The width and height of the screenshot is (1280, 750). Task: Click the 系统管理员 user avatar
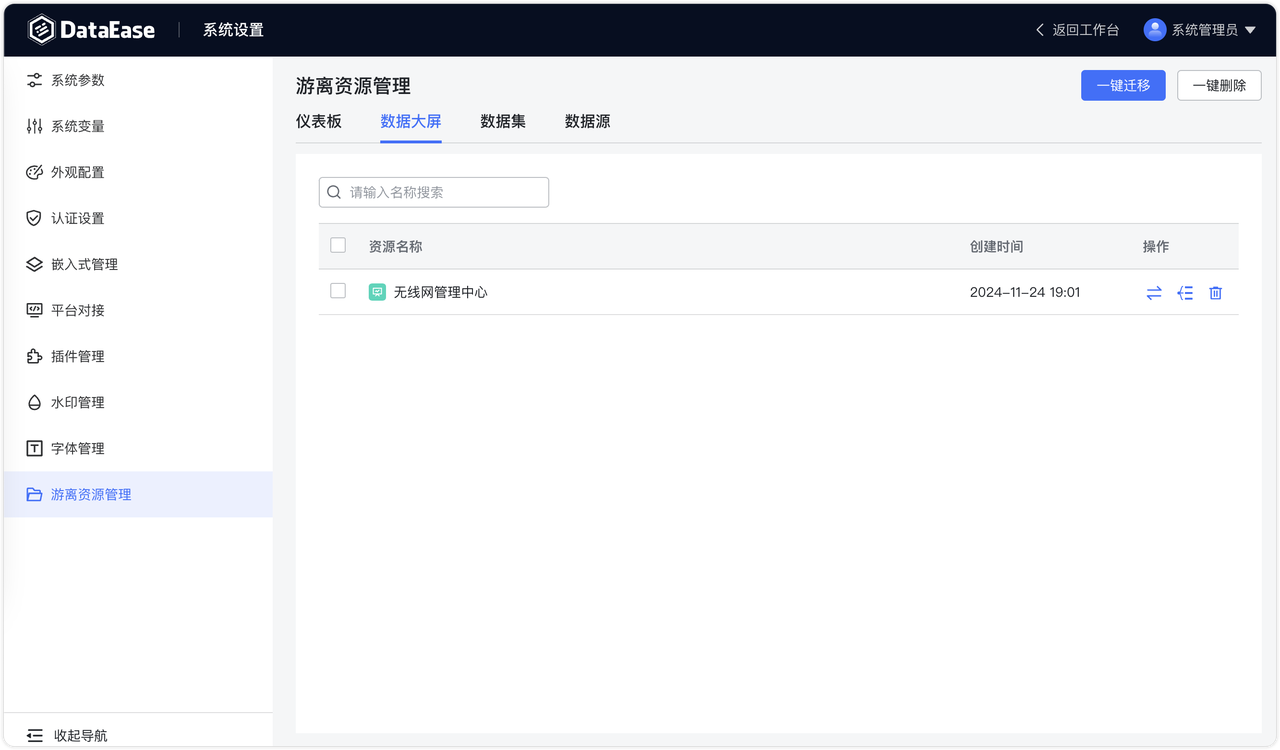coord(1155,30)
